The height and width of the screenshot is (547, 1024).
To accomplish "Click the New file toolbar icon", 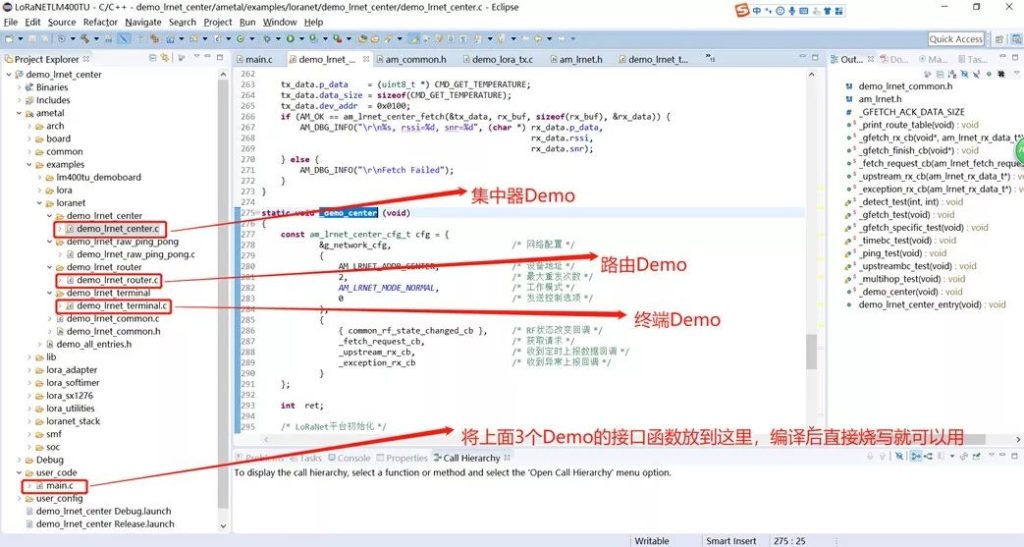I will point(9,39).
